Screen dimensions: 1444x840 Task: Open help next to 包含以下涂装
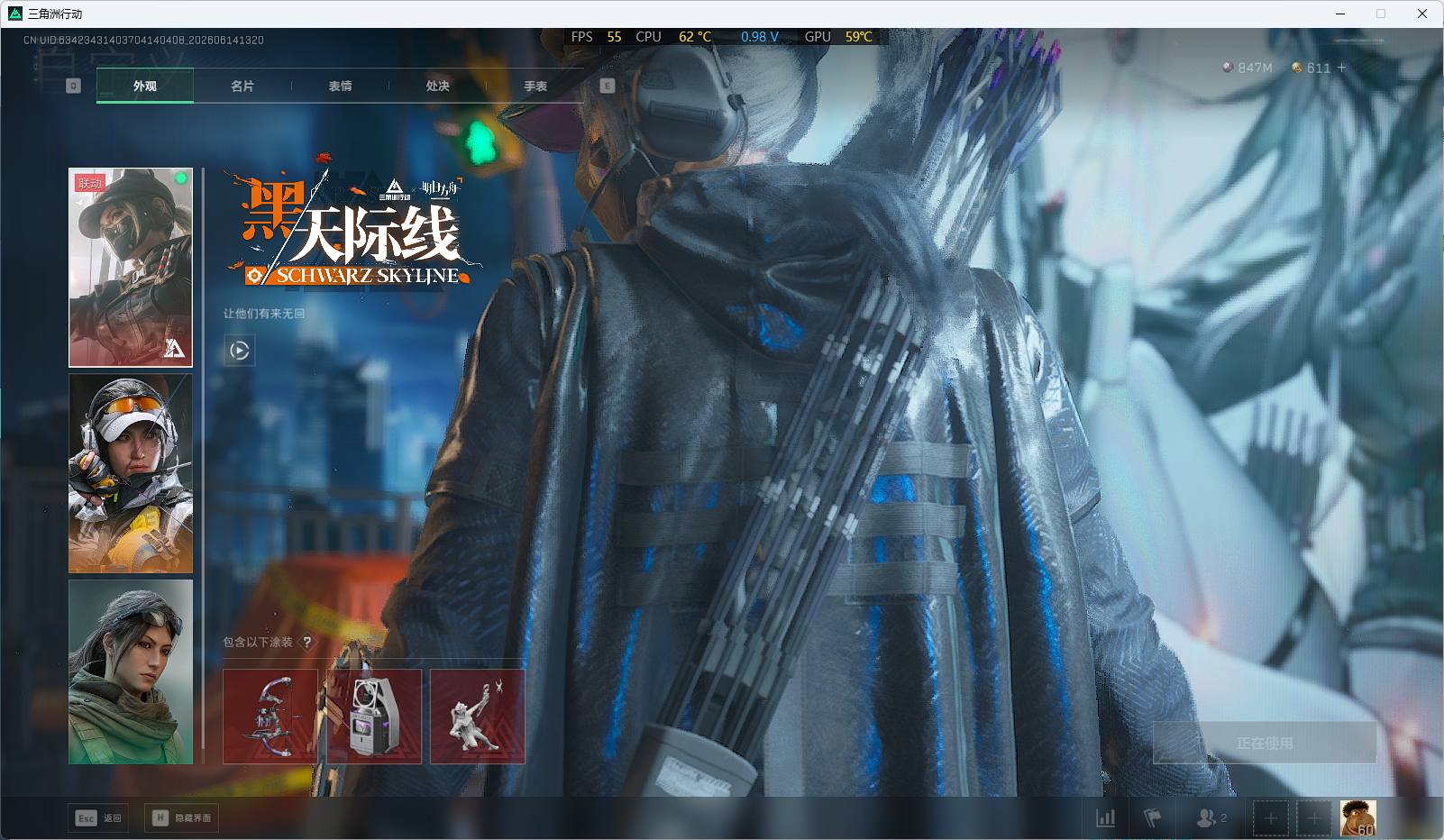306,643
